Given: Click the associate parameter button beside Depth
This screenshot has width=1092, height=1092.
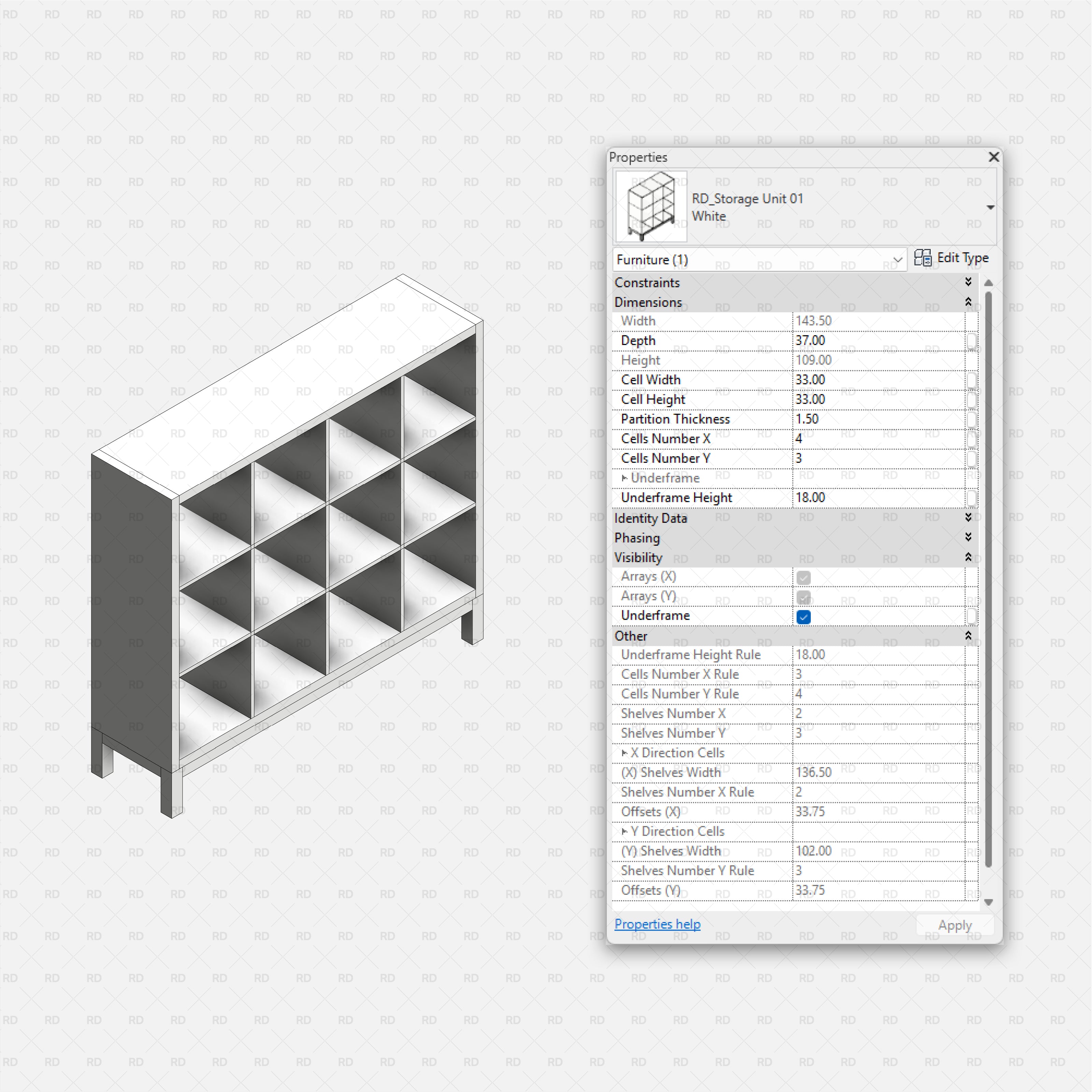Looking at the screenshot, I should 972,341.
